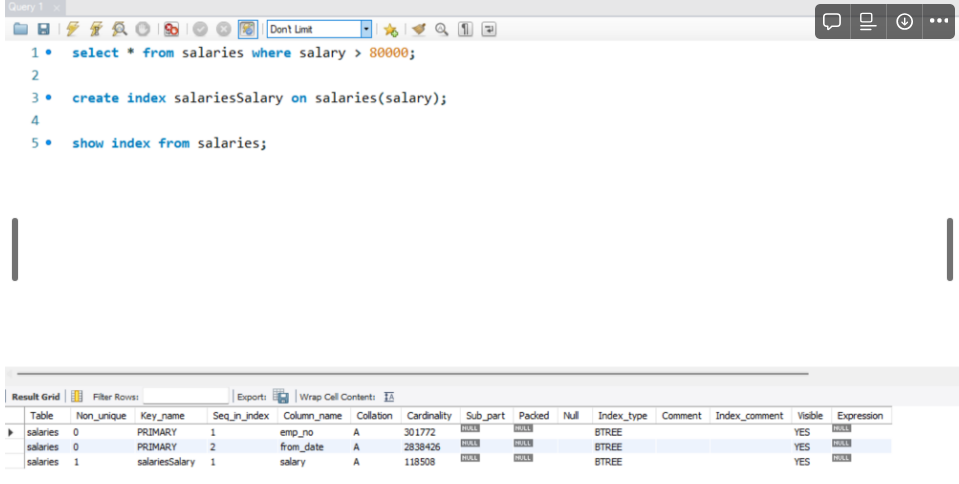Select the salariesSalary key name cell

coord(166,462)
